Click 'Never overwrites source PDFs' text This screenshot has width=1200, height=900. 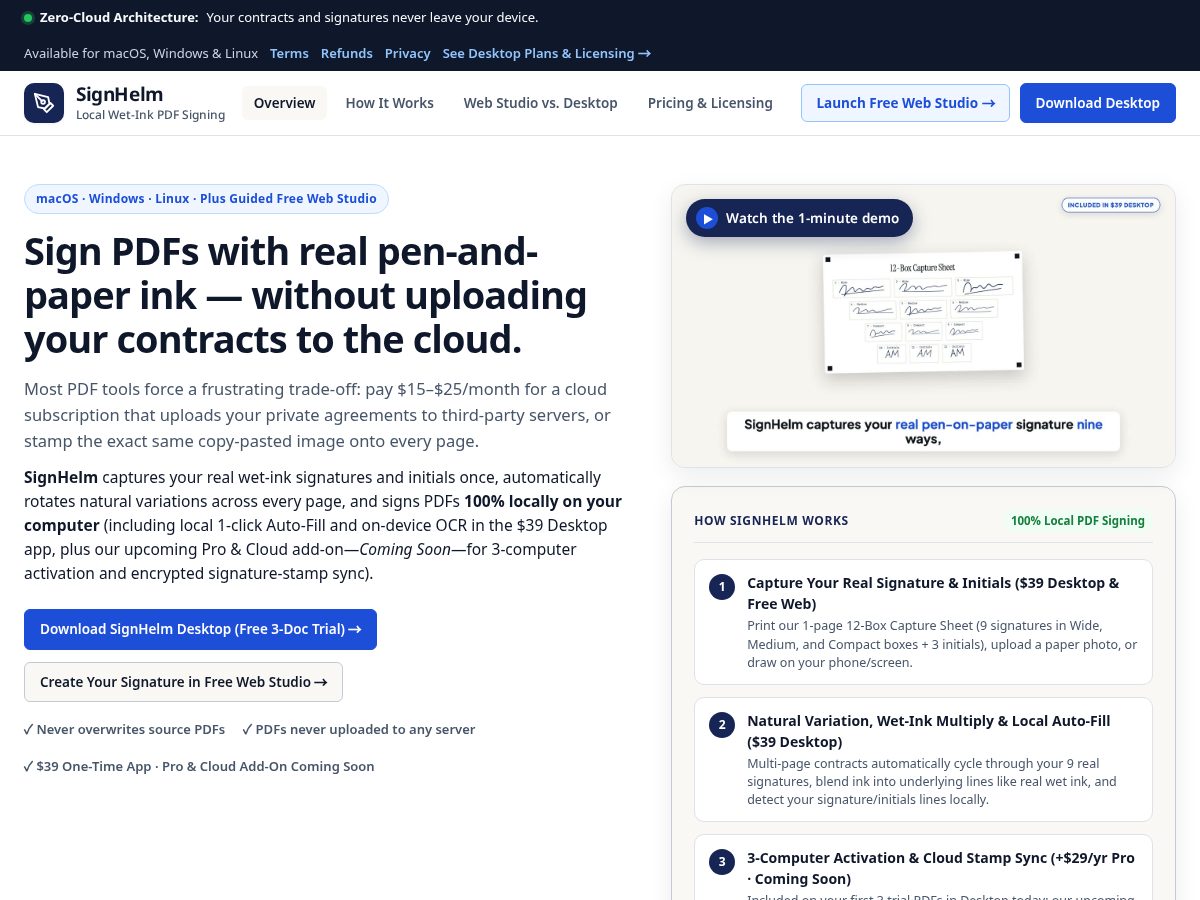tap(125, 730)
